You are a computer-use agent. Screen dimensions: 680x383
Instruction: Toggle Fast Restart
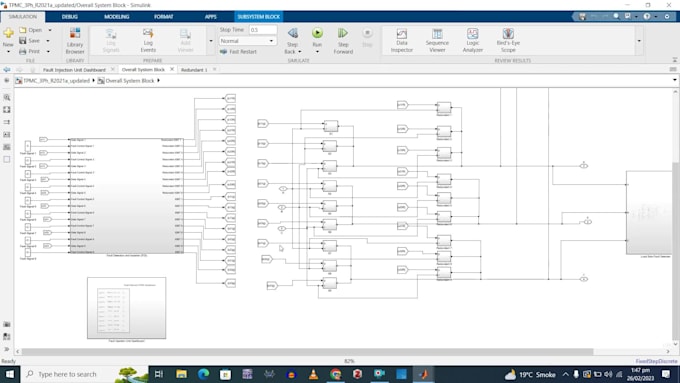pyautogui.click(x=238, y=52)
